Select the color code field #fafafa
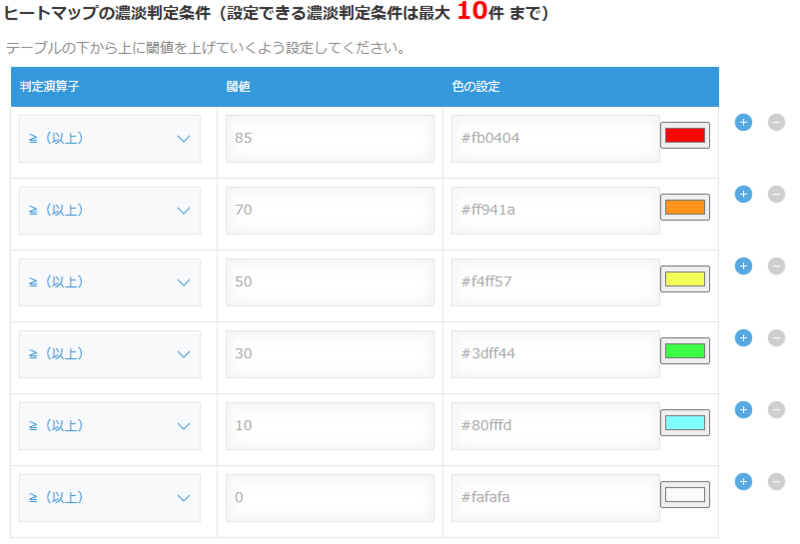Image resolution: width=800 pixels, height=544 pixels. [555, 498]
